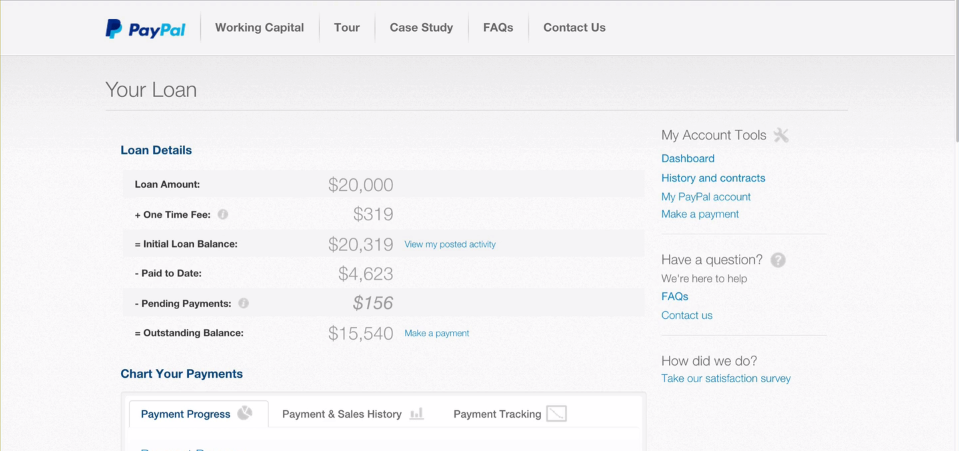
Task: Switch to the Payment Progress tab
Action: click(x=199, y=414)
